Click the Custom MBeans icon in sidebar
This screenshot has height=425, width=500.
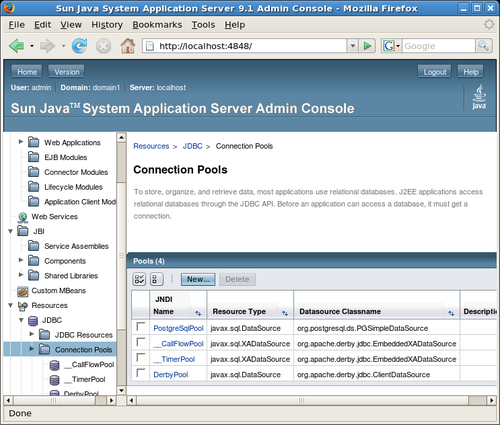click(x=23, y=291)
